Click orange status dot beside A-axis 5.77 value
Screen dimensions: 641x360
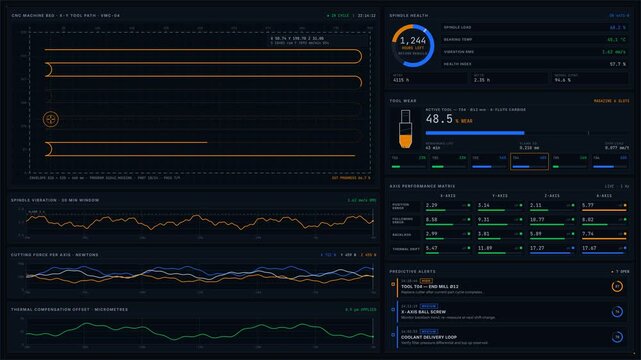click(625, 206)
